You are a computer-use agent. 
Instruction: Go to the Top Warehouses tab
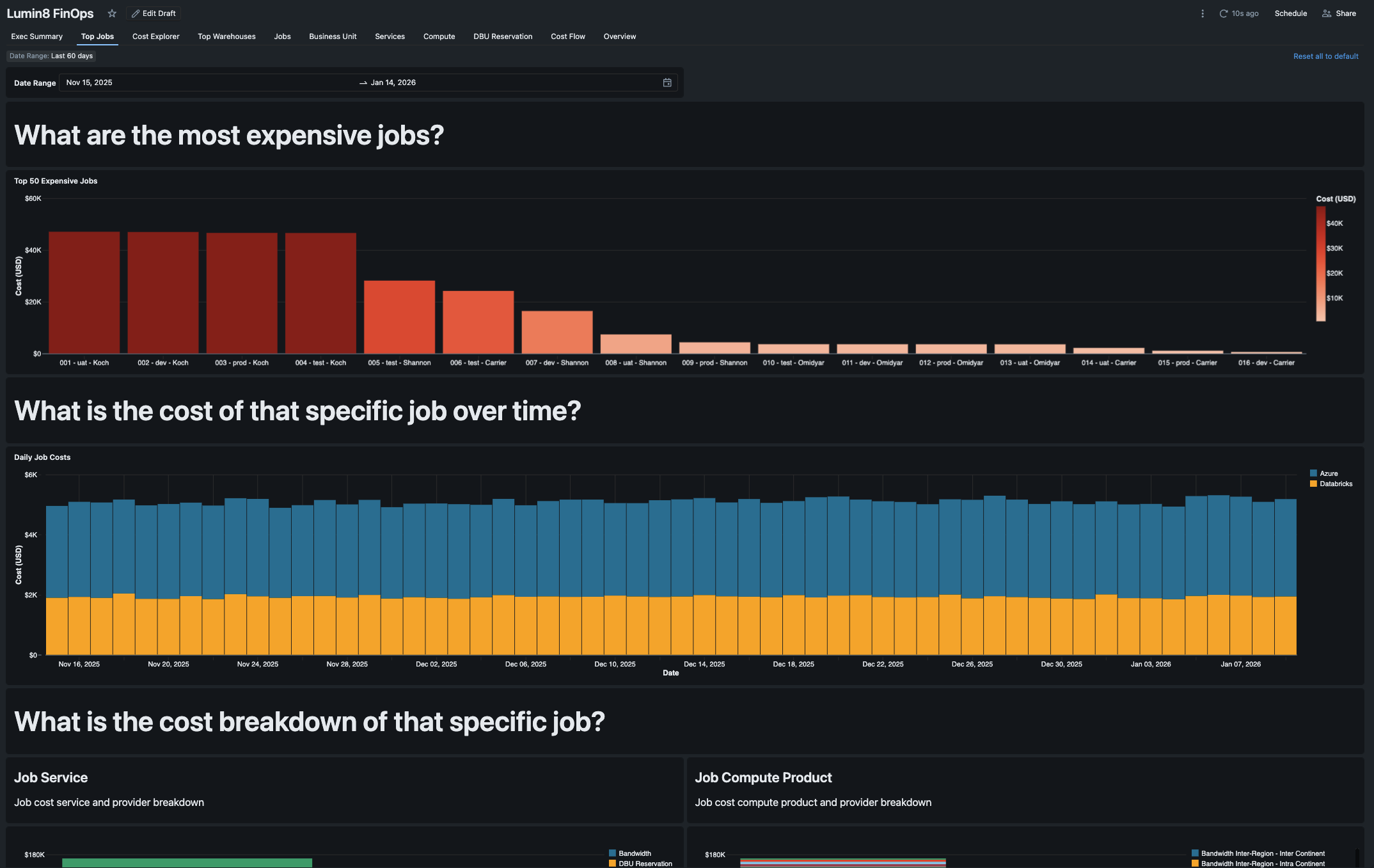tap(226, 36)
